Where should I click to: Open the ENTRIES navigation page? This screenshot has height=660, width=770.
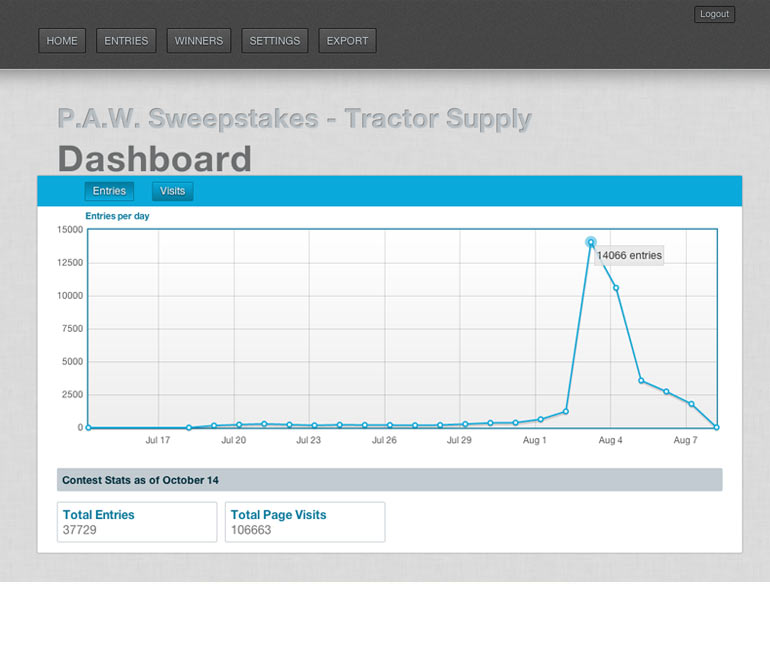point(126,41)
